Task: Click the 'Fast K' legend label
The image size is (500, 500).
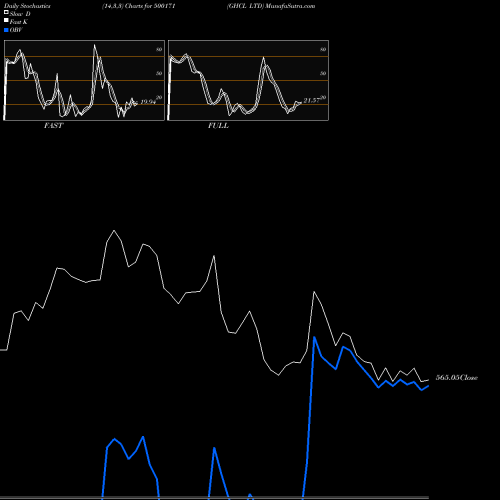Action: (19, 22)
